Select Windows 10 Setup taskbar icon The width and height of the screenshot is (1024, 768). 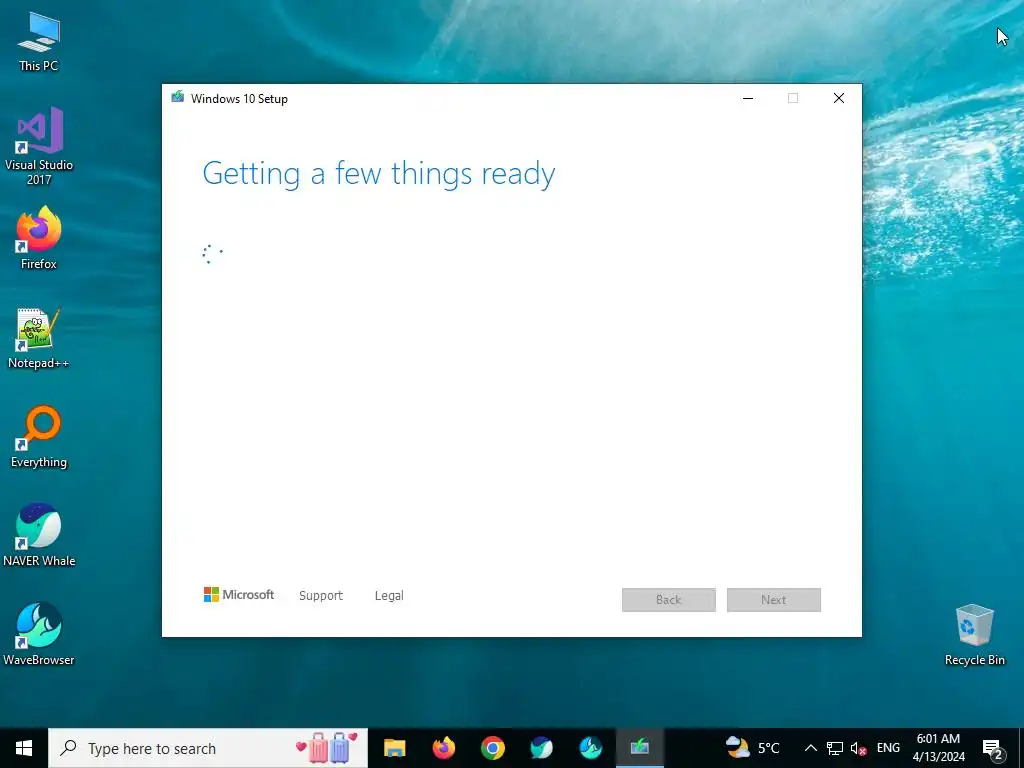[640, 748]
